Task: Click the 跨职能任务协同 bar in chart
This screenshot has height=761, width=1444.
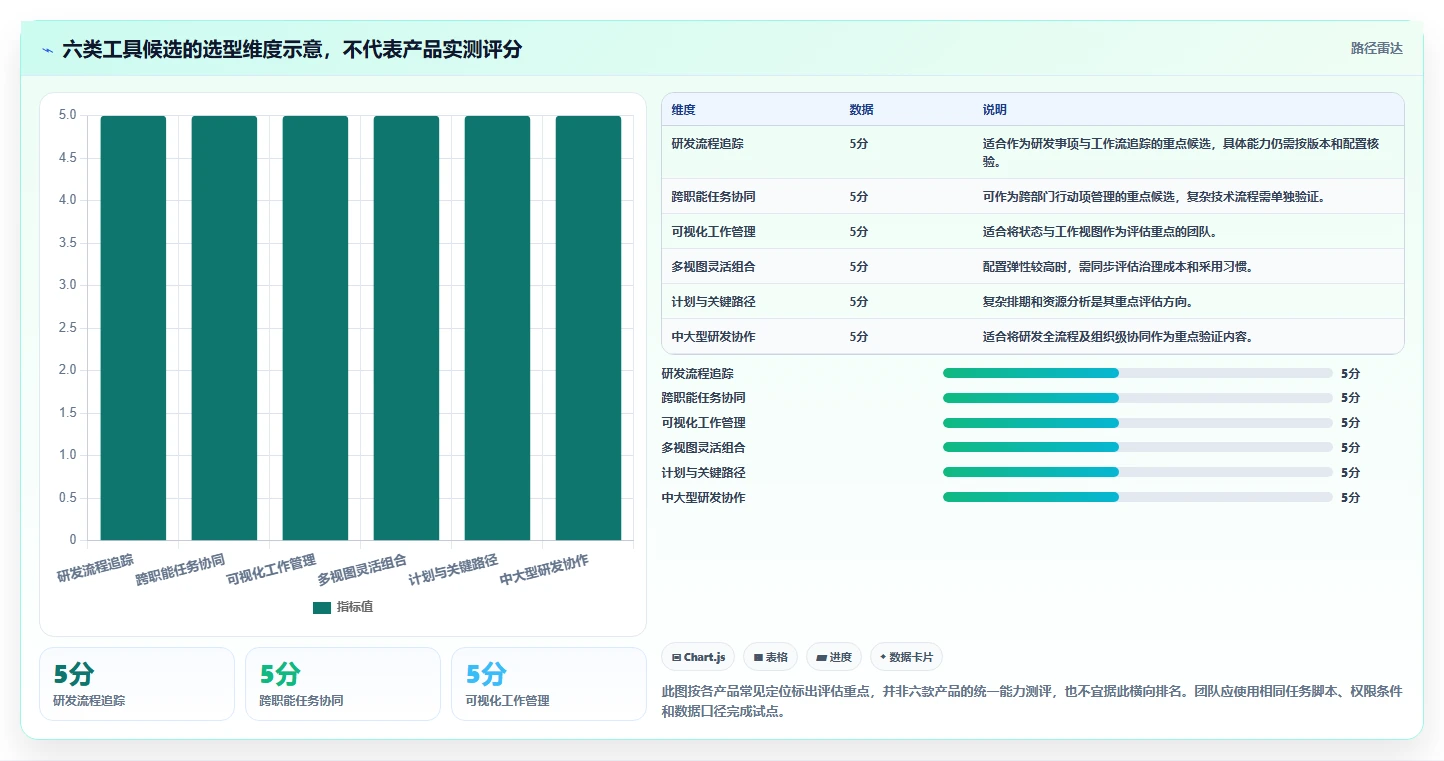Action: [x=224, y=328]
